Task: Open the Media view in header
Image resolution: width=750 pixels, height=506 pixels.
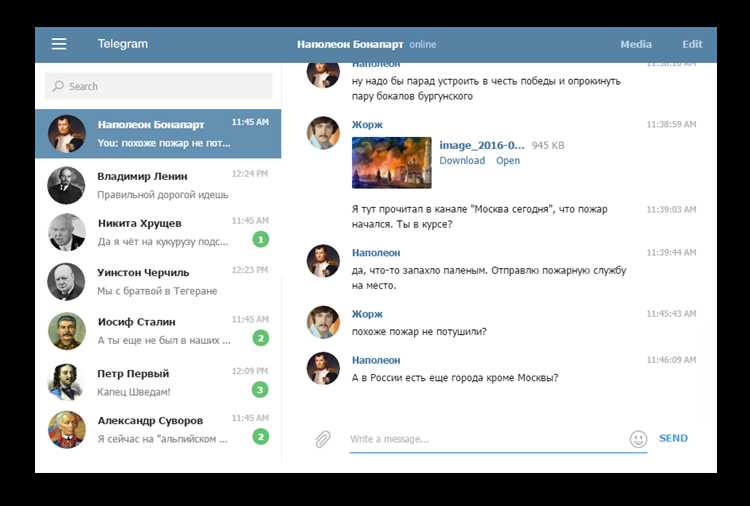Action: point(636,44)
